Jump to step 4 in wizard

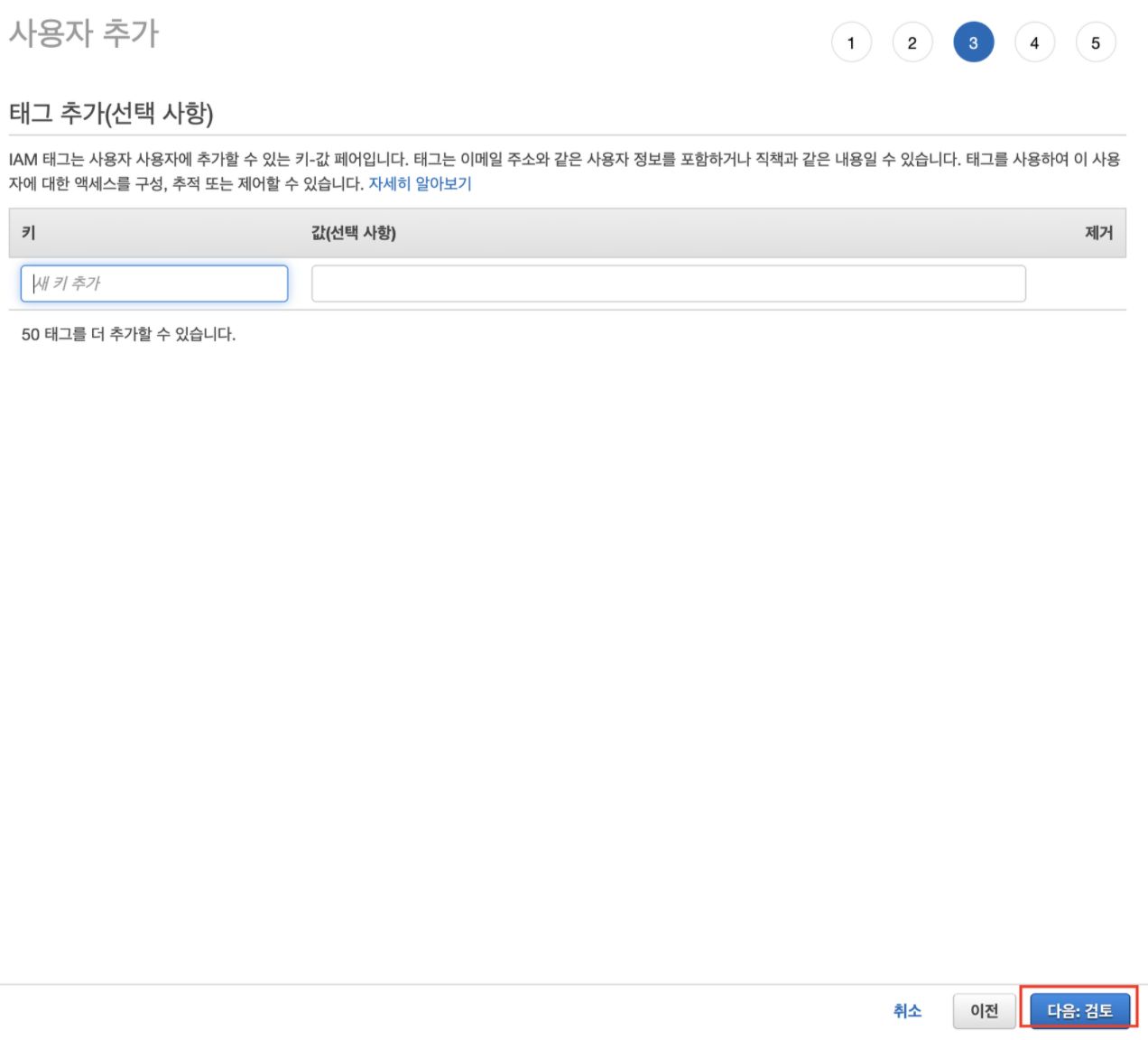point(1034,42)
